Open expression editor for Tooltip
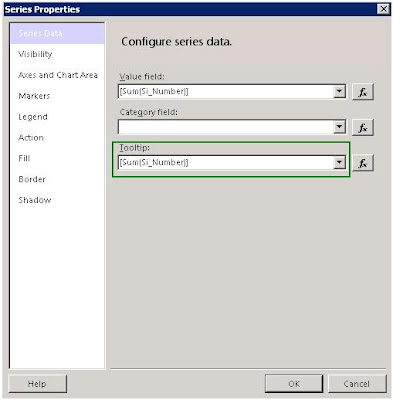Image resolution: width=393 pixels, height=400 pixels. coord(363,163)
